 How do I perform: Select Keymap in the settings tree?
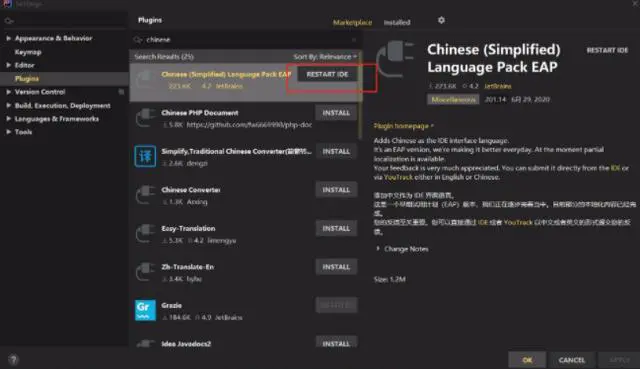tap(28, 52)
